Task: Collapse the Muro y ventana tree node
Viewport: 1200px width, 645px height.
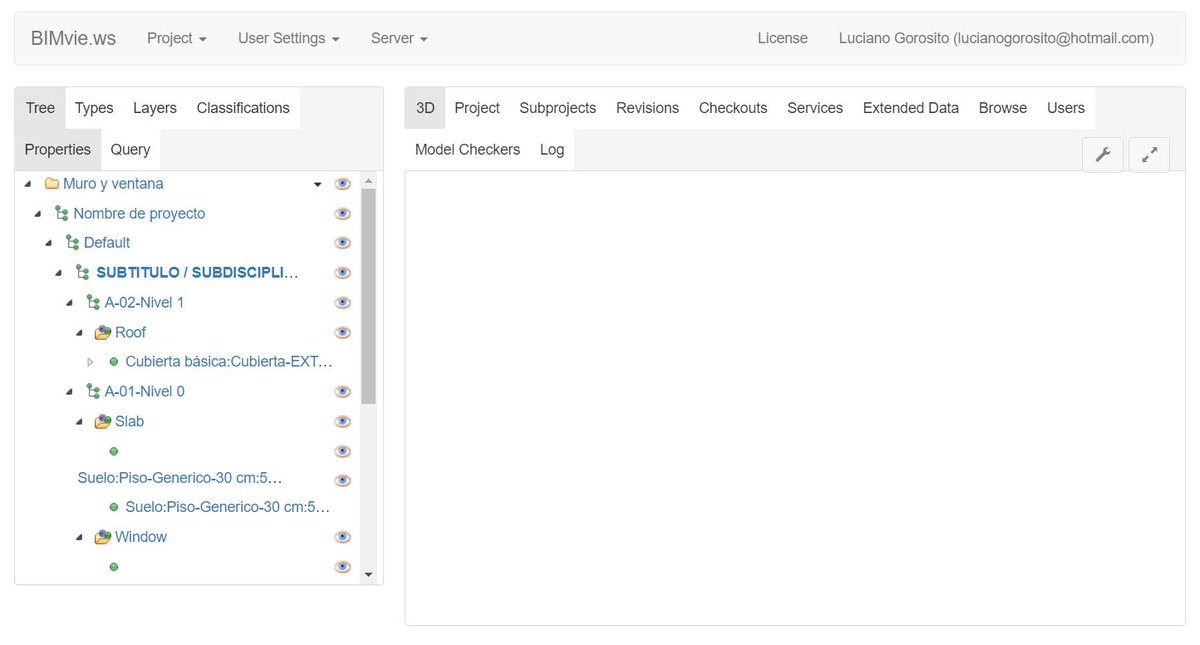Action: tap(28, 184)
